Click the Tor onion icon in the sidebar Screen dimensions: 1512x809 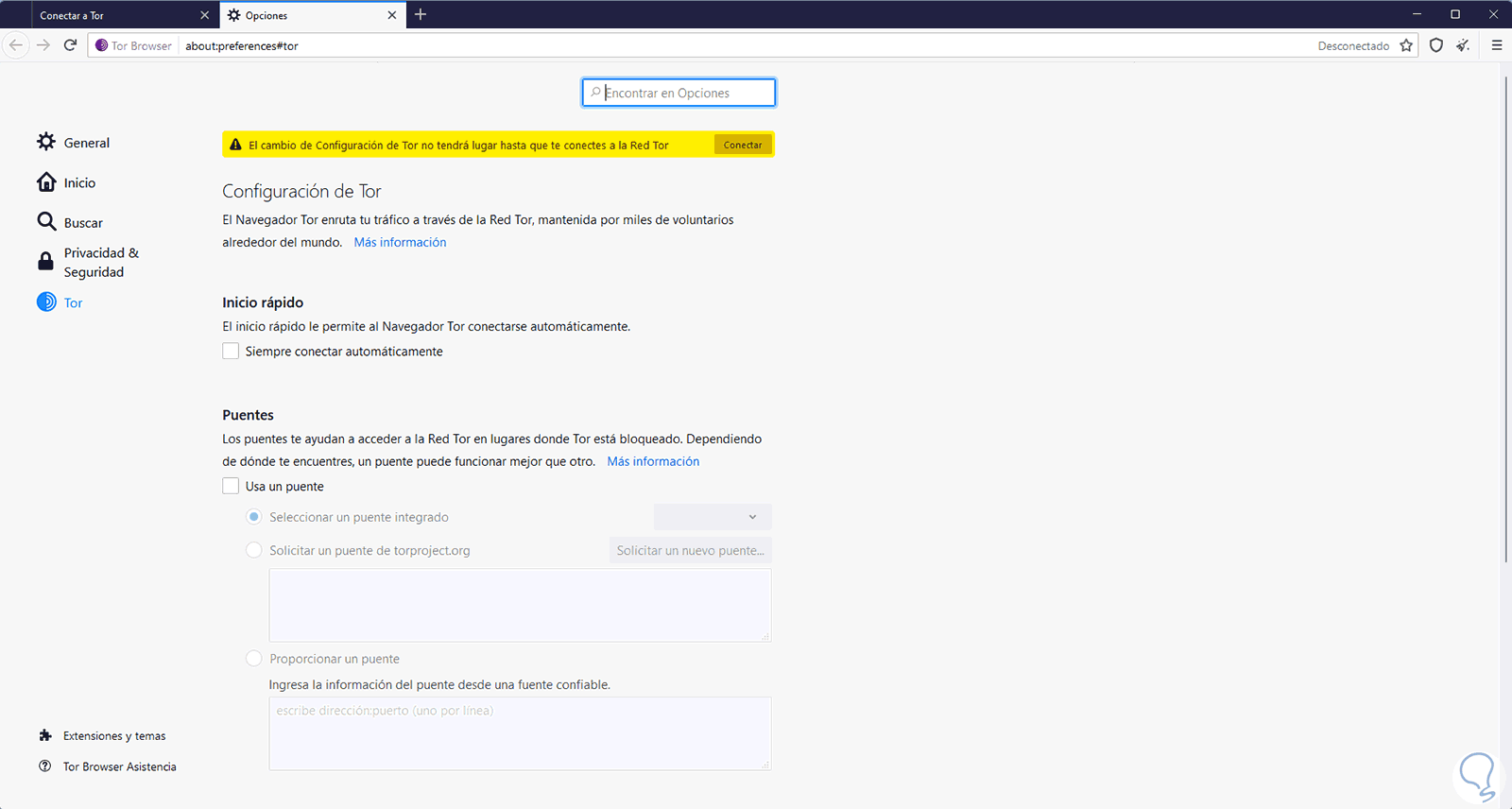(46, 301)
